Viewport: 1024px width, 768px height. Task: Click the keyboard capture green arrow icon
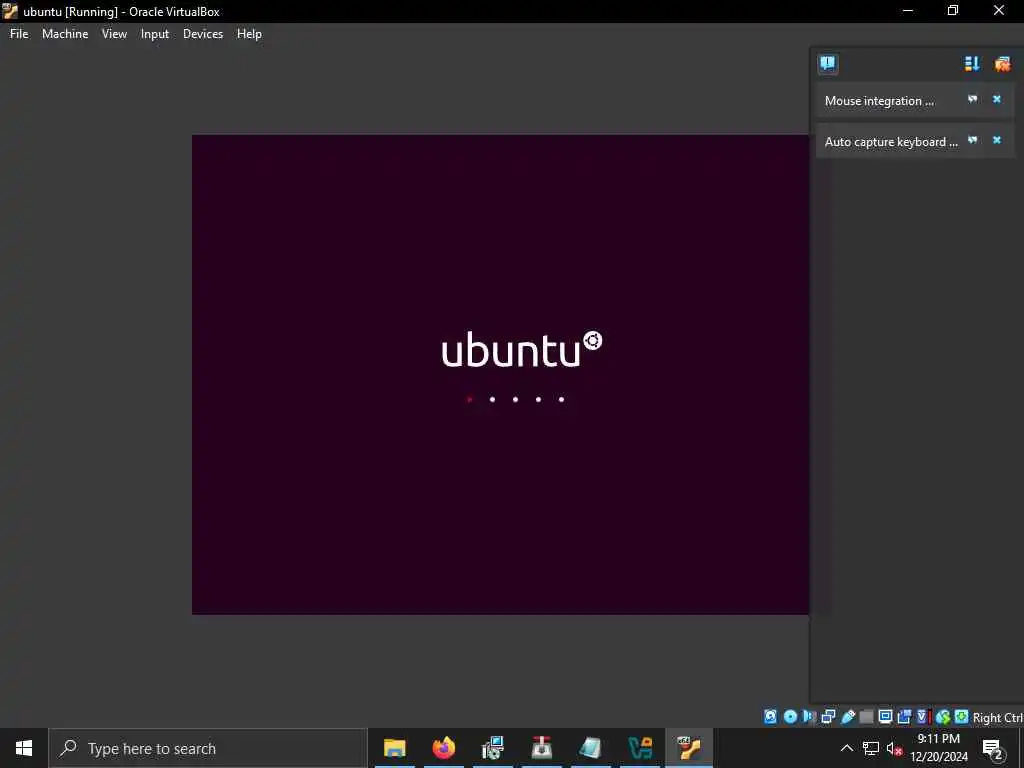point(961,717)
